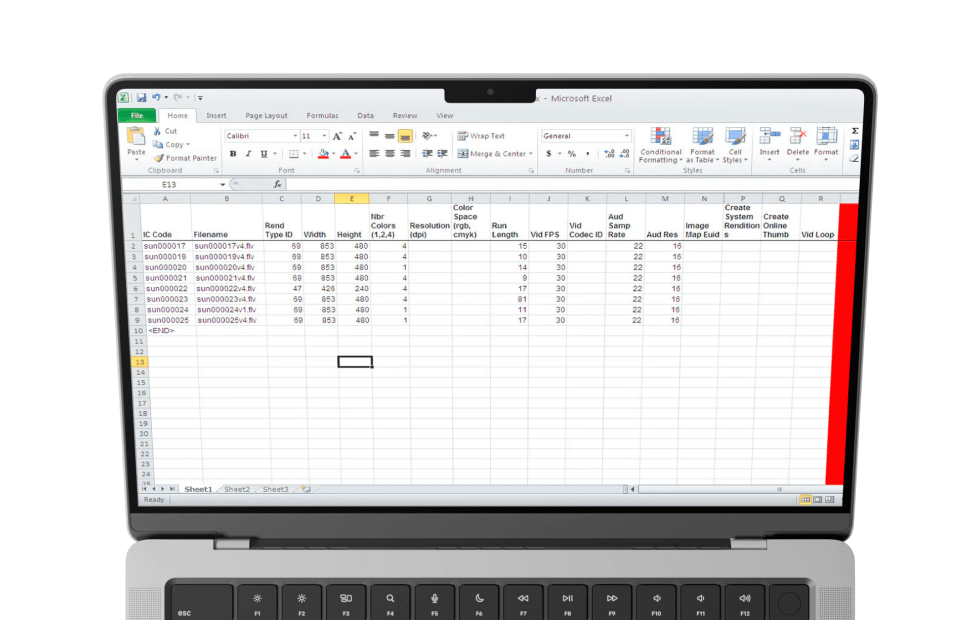Toggle Bold formatting
Screen dimensions: 980x620
click(x=233, y=154)
